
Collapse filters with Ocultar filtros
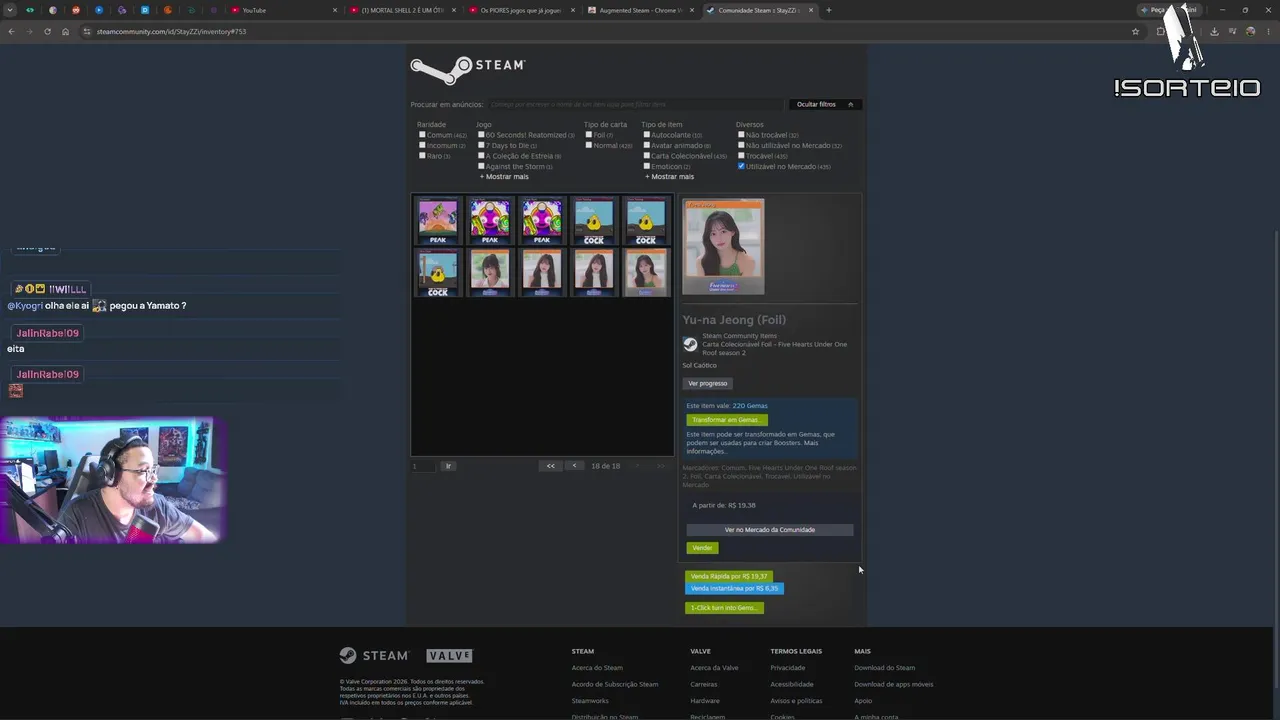point(825,104)
